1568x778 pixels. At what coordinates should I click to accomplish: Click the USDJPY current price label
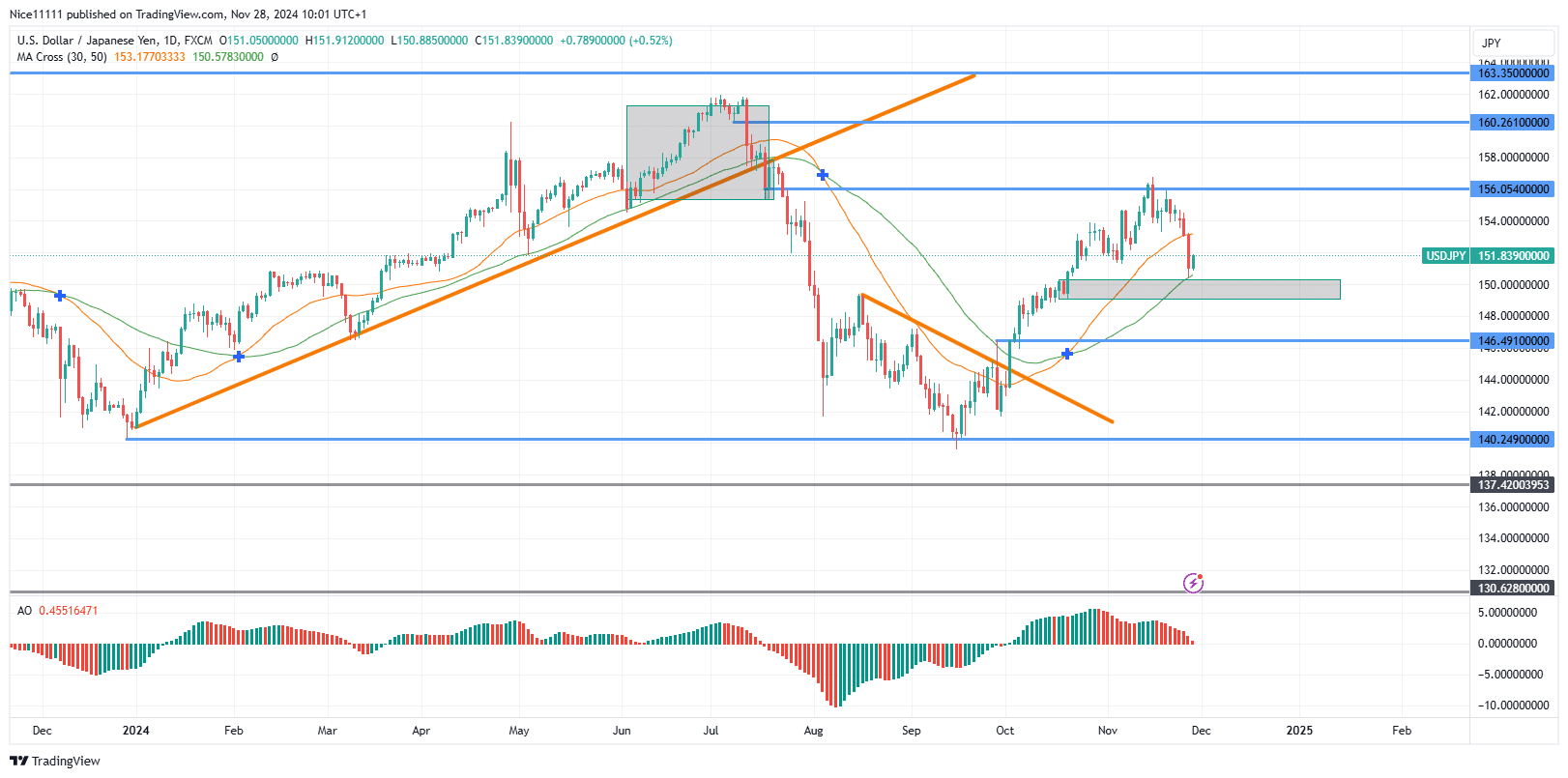click(x=1488, y=256)
